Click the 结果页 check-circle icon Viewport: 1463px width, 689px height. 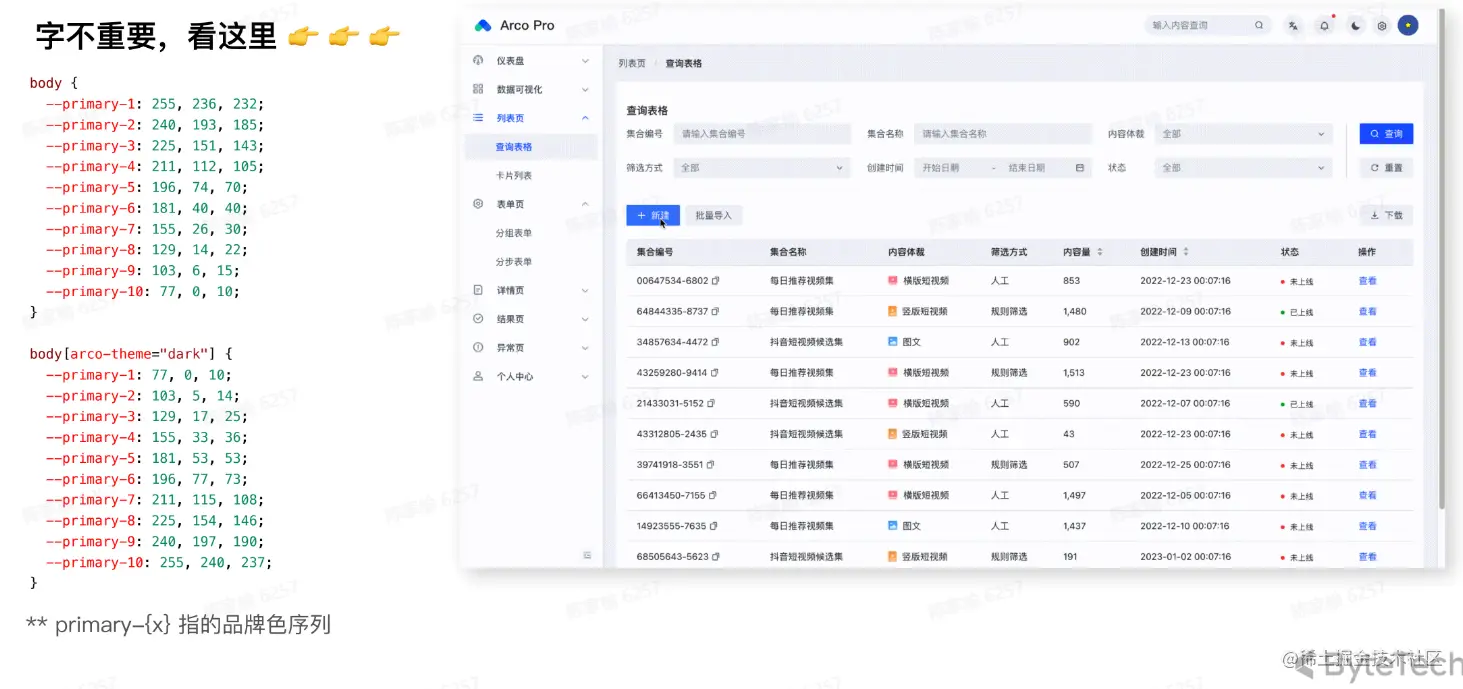(478, 319)
